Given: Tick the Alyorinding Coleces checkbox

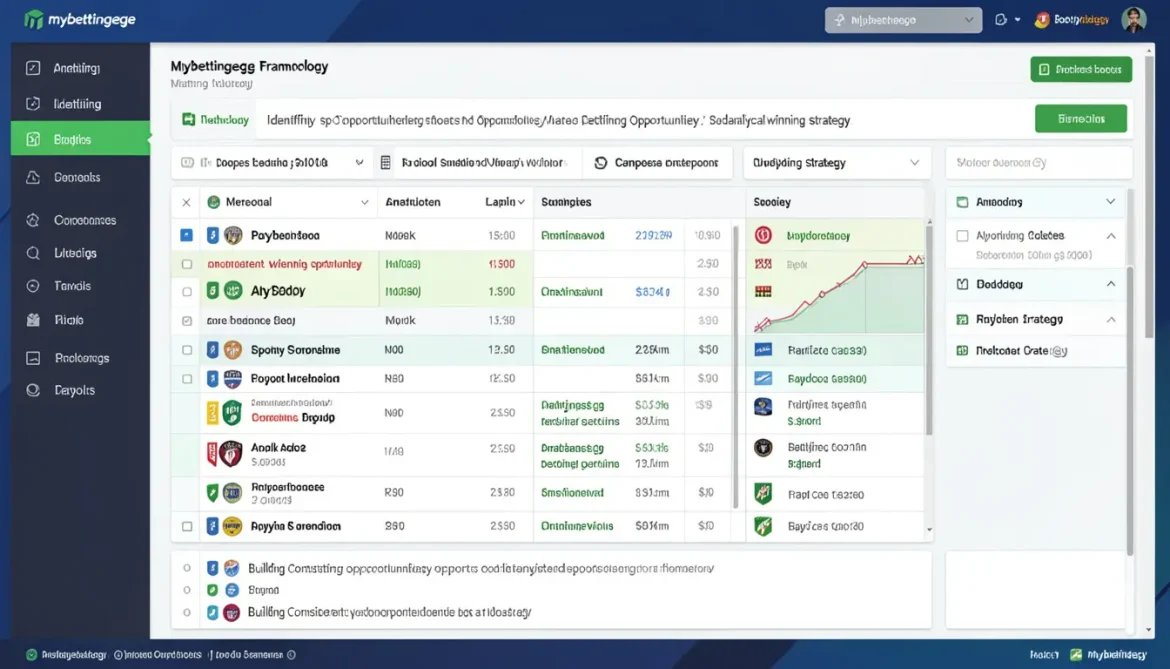Looking at the screenshot, I should pos(963,236).
